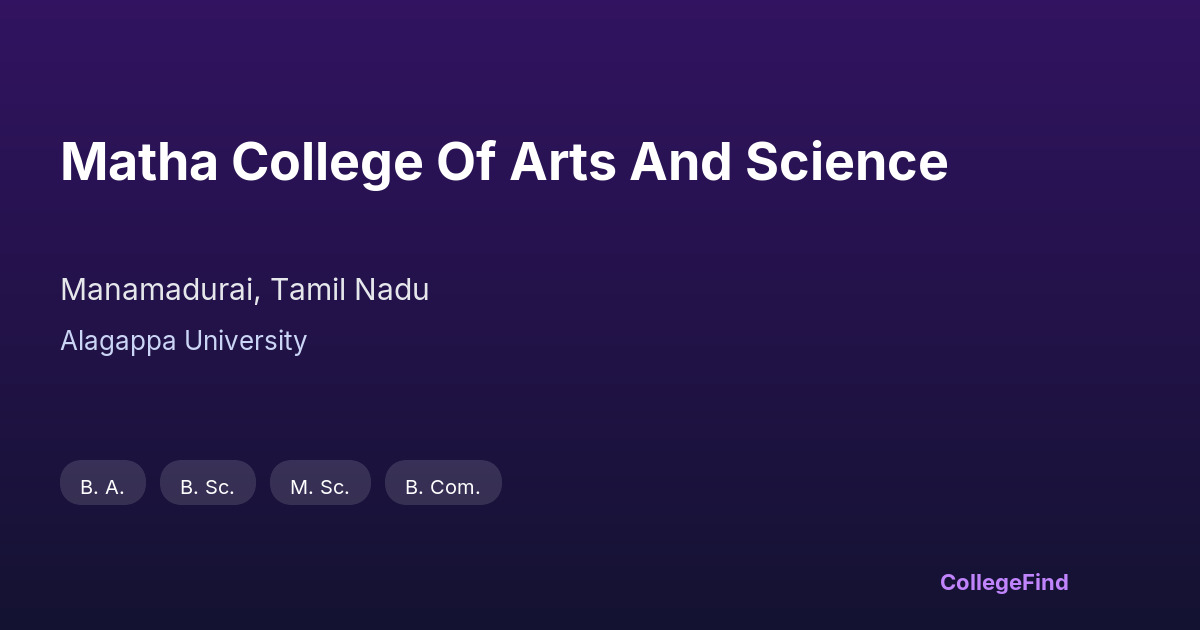This screenshot has width=1200, height=630.
Task: Click the B. A. course tag
Action: [103, 487]
